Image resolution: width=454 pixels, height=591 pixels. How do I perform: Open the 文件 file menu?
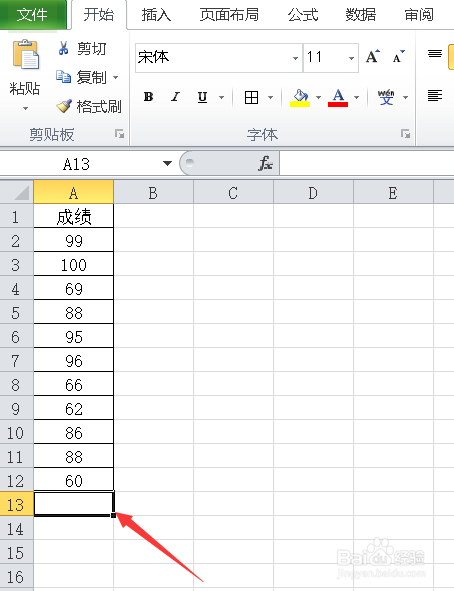32,15
